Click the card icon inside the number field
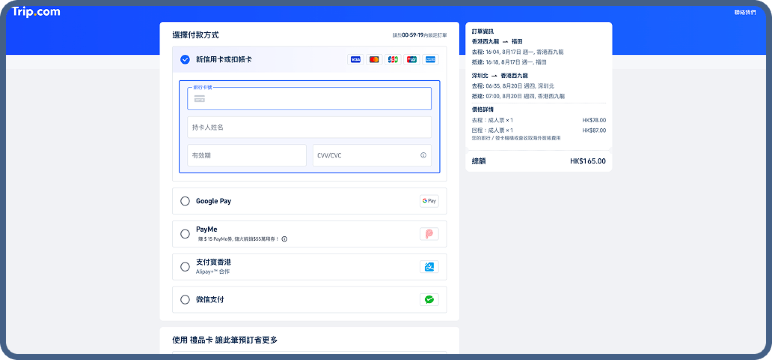 pyautogui.click(x=199, y=99)
